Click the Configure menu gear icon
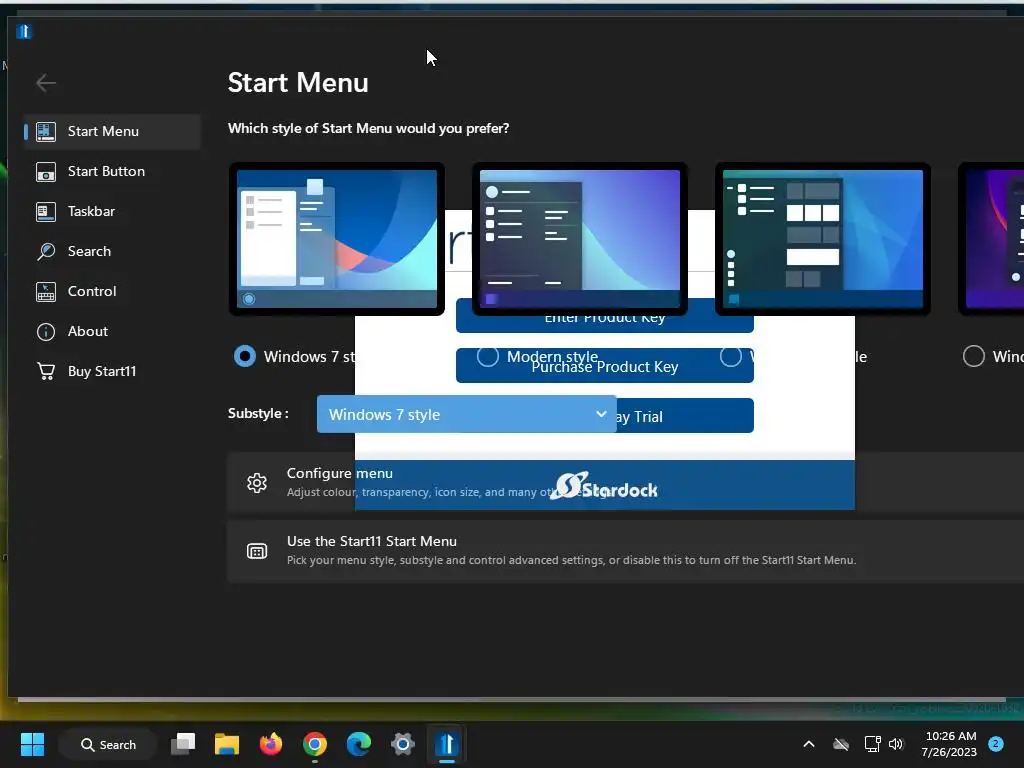Viewport: 1024px width, 768px height. coord(257,483)
